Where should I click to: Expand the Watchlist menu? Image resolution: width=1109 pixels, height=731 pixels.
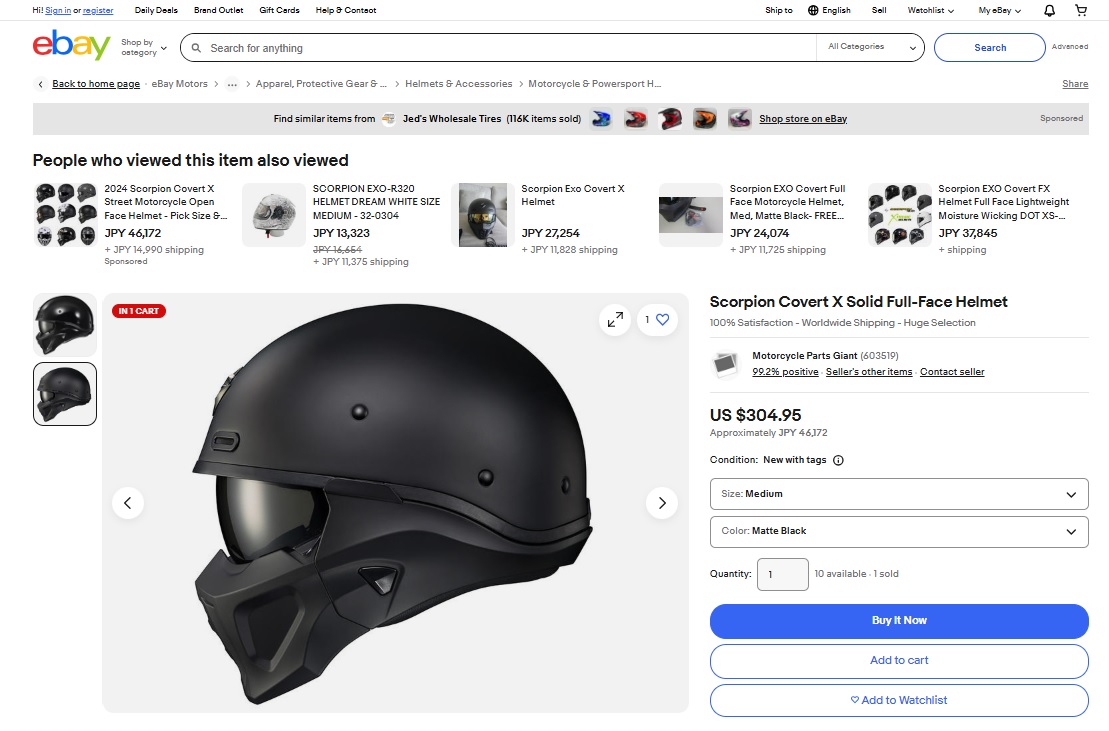(x=930, y=11)
